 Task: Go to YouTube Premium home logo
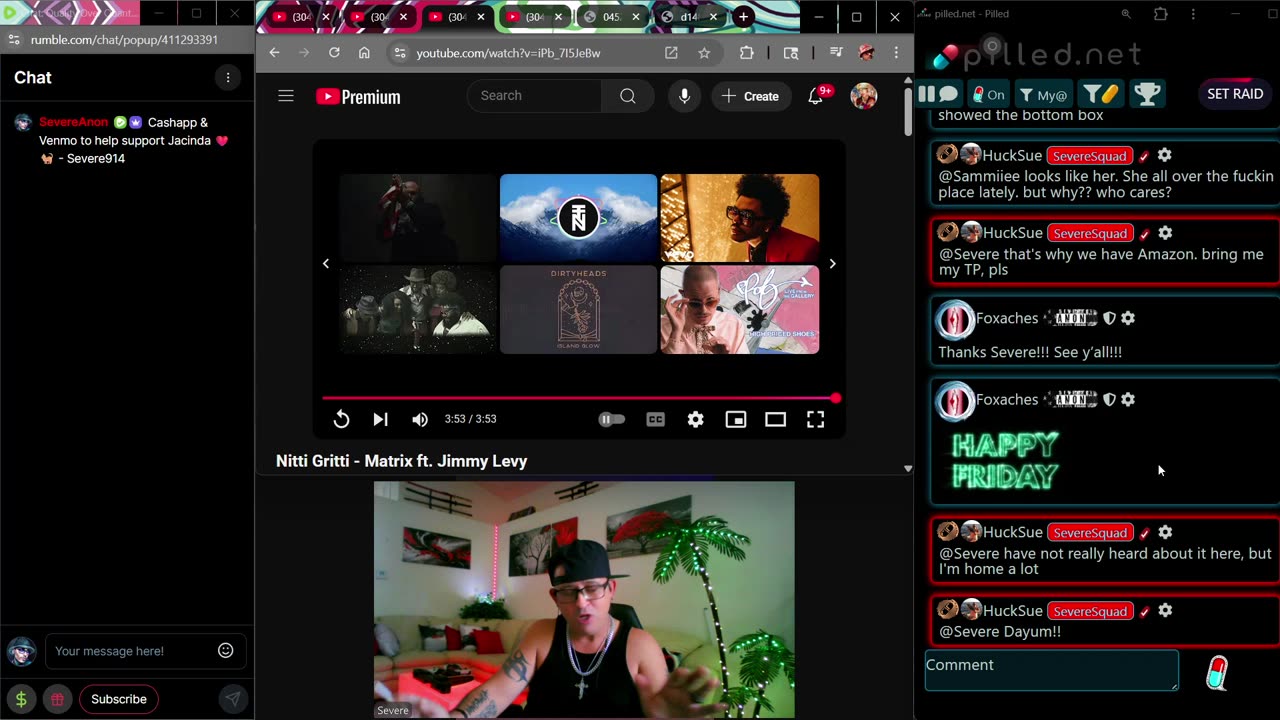[x=358, y=97]
